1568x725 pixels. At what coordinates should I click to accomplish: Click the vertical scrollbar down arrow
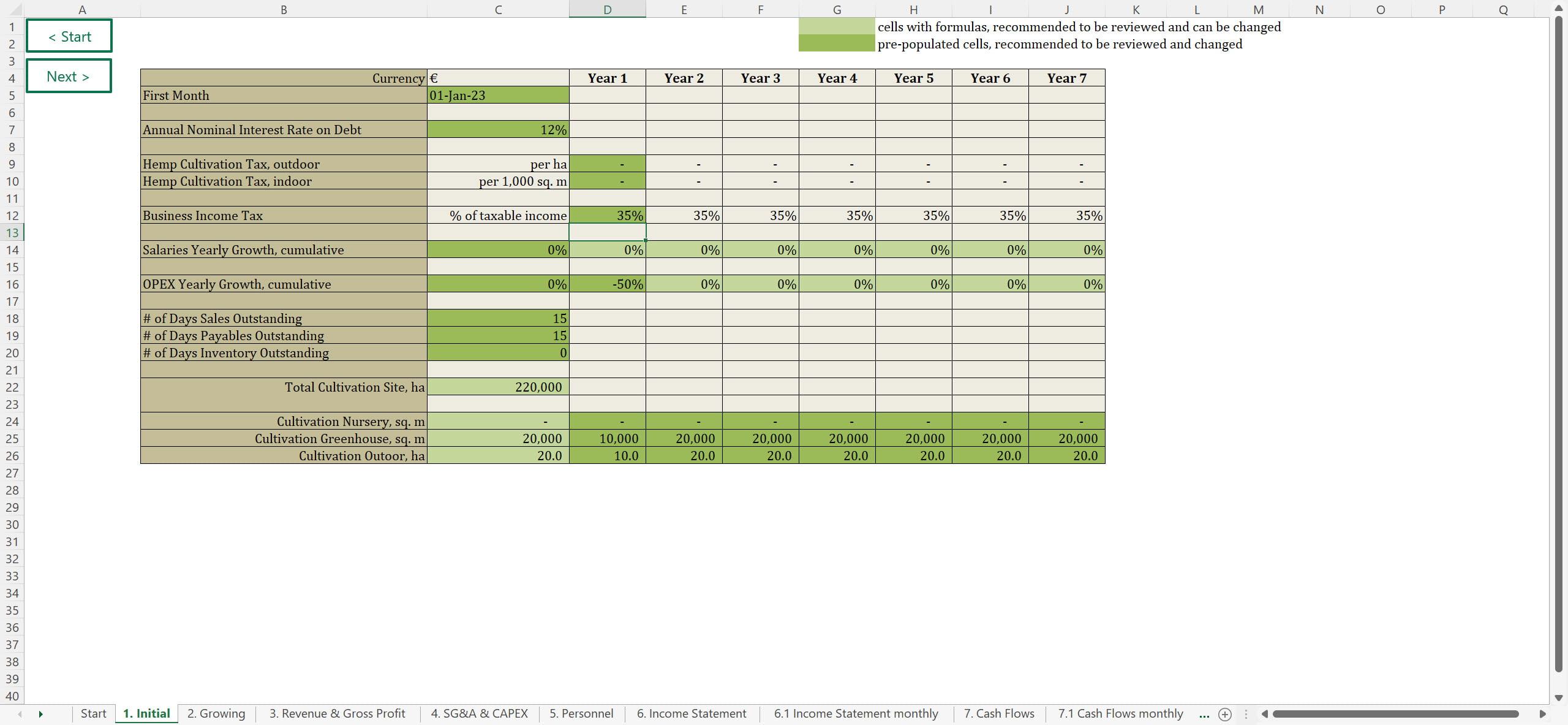coord(1559,697)
